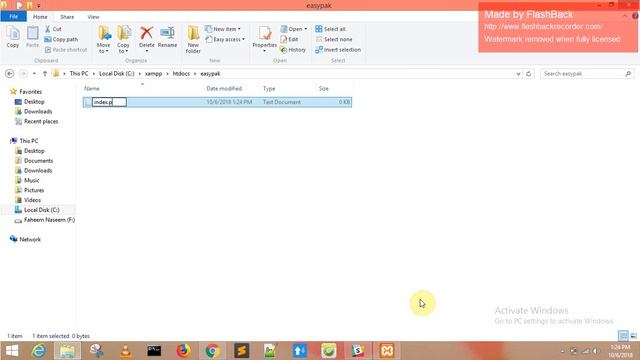Expand the address bar history dropdown
Viewport: 640px width, 360px height.
[x=518, y=73]
